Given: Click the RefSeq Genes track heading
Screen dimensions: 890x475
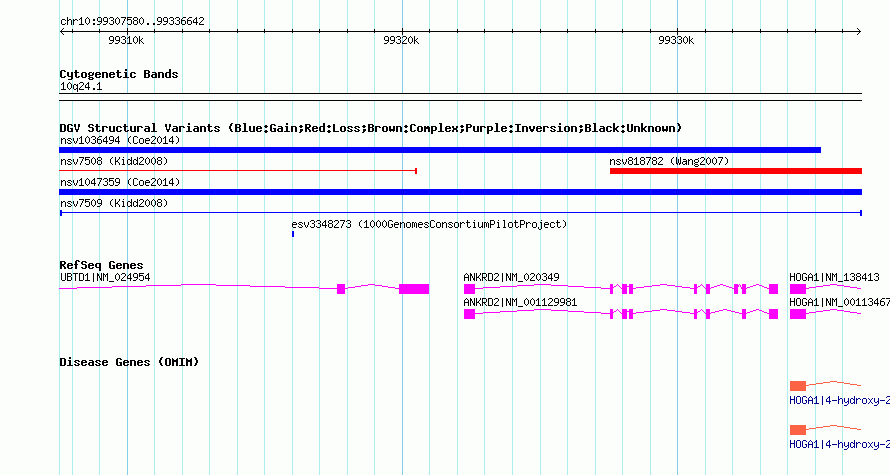Looking at the screenshot, I should click(x=101, y=265).
